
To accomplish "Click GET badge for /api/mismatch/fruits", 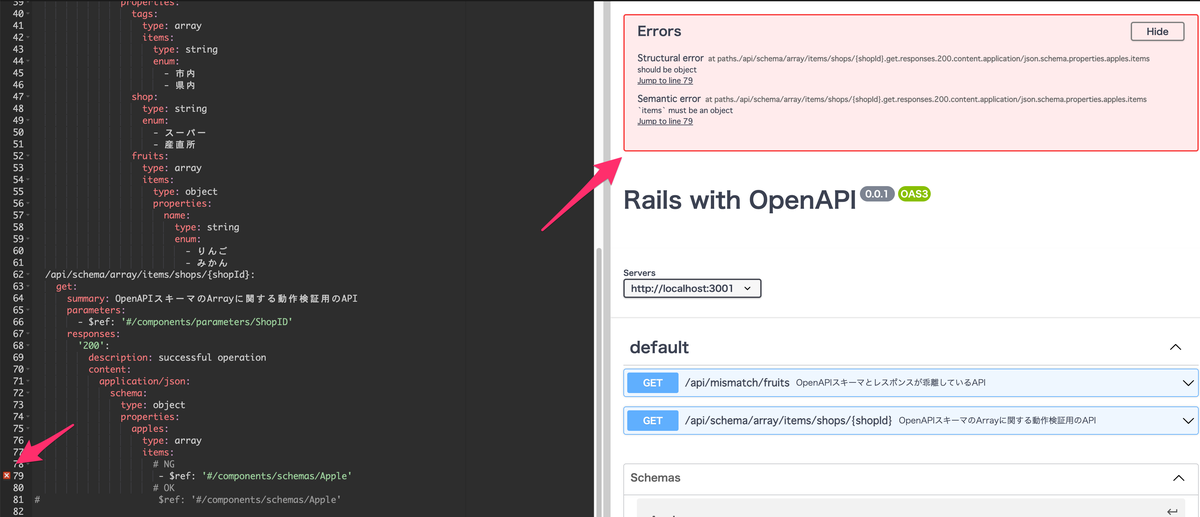I will [x=653, y=382].
